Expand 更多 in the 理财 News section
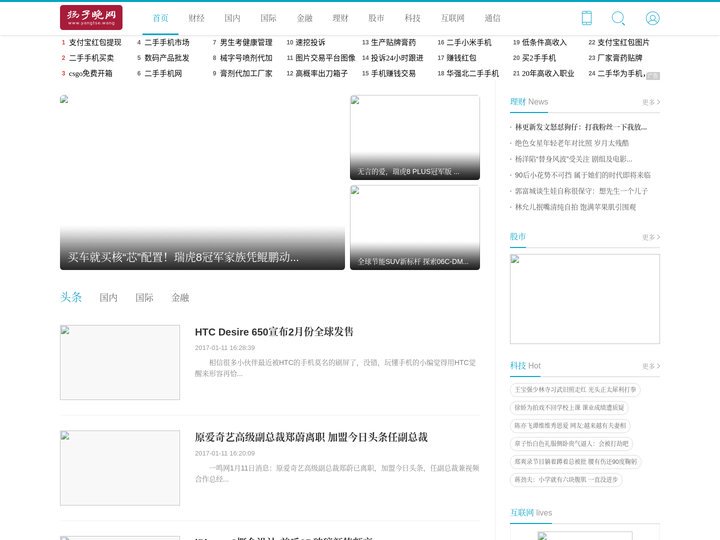The width and height of the screenshot is (720, 540). click(x=651, y=102)
